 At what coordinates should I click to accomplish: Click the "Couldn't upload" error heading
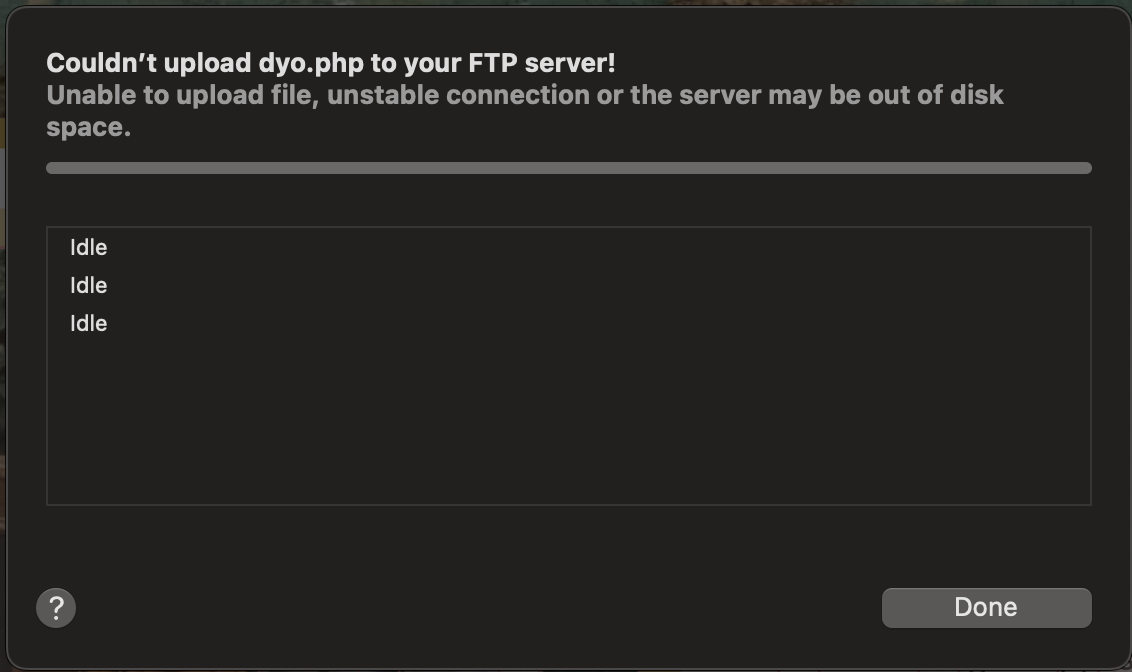[330, 63]
